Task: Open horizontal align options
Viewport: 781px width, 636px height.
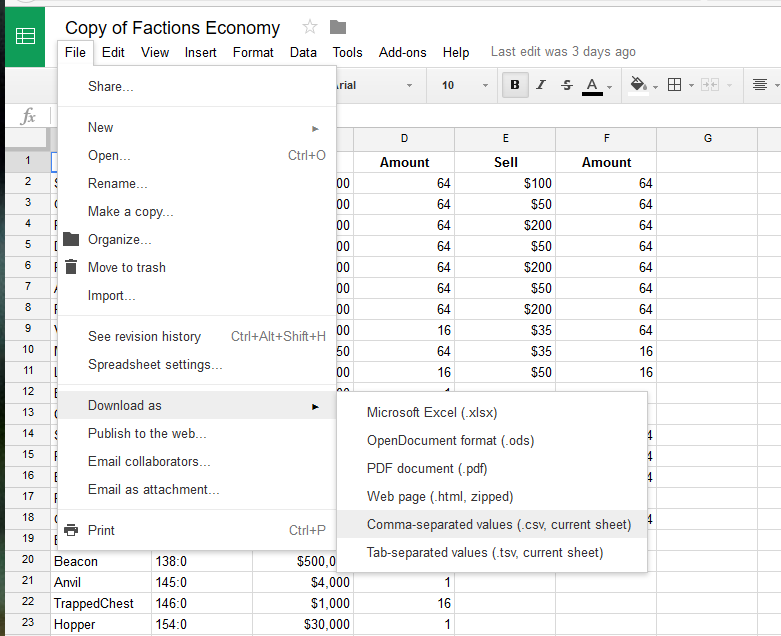Action: [x=760, y=85]
